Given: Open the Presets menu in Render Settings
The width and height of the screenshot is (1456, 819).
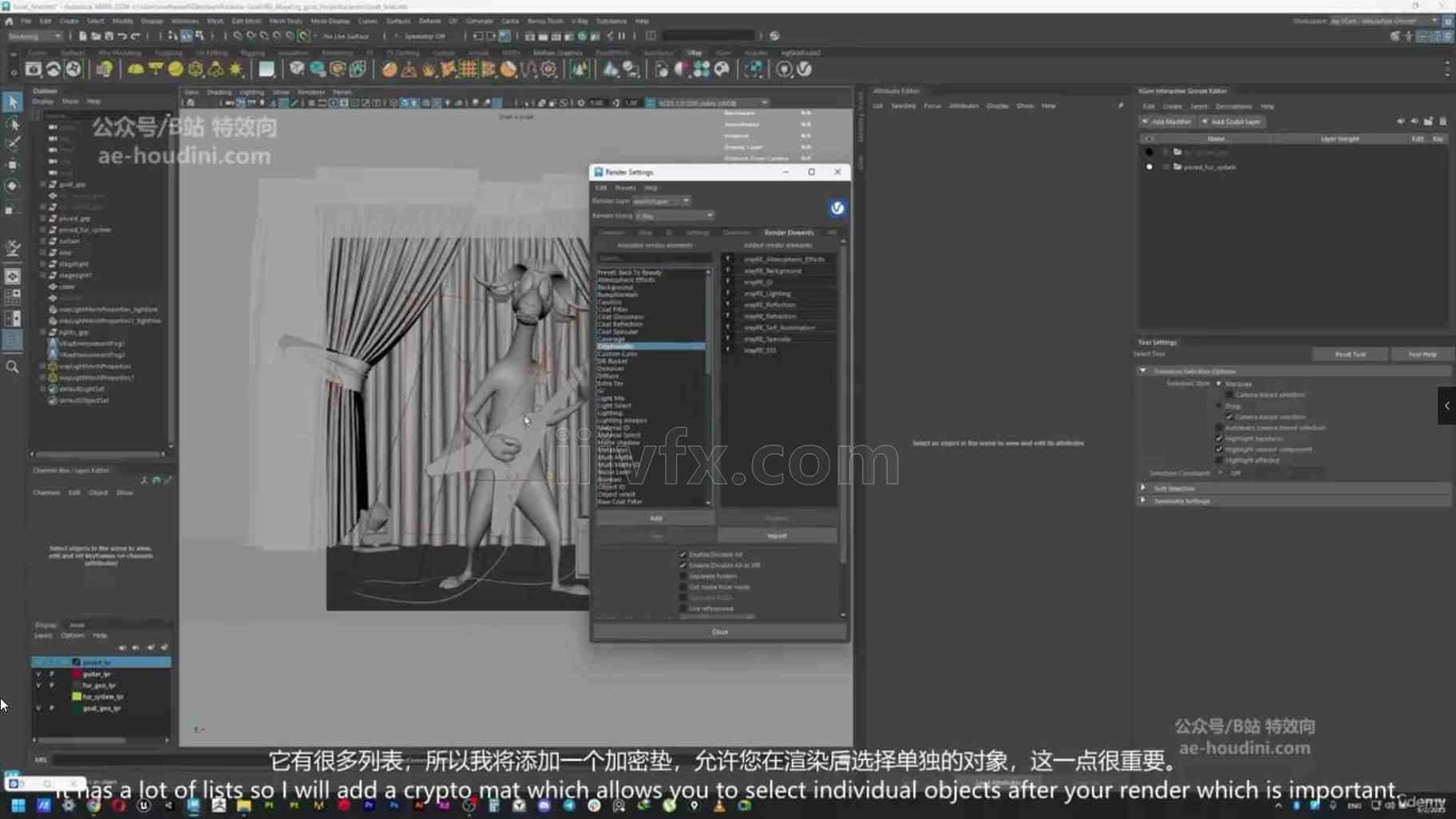Looking at the screenshot, I should [x=625, y=188].
